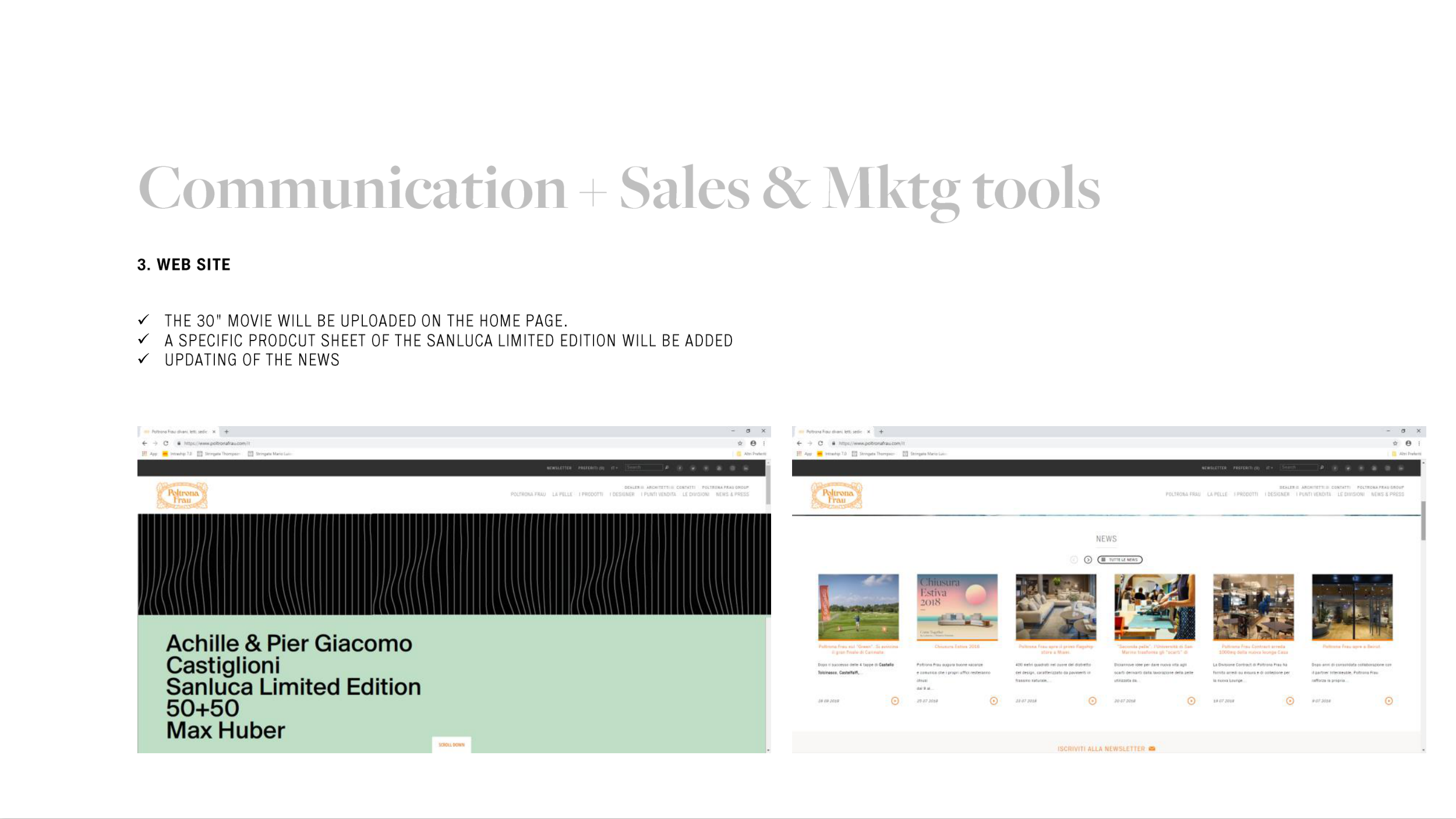Click Search input field in left site header
This screenshot has height=819, width=1456.
[644, 468]
